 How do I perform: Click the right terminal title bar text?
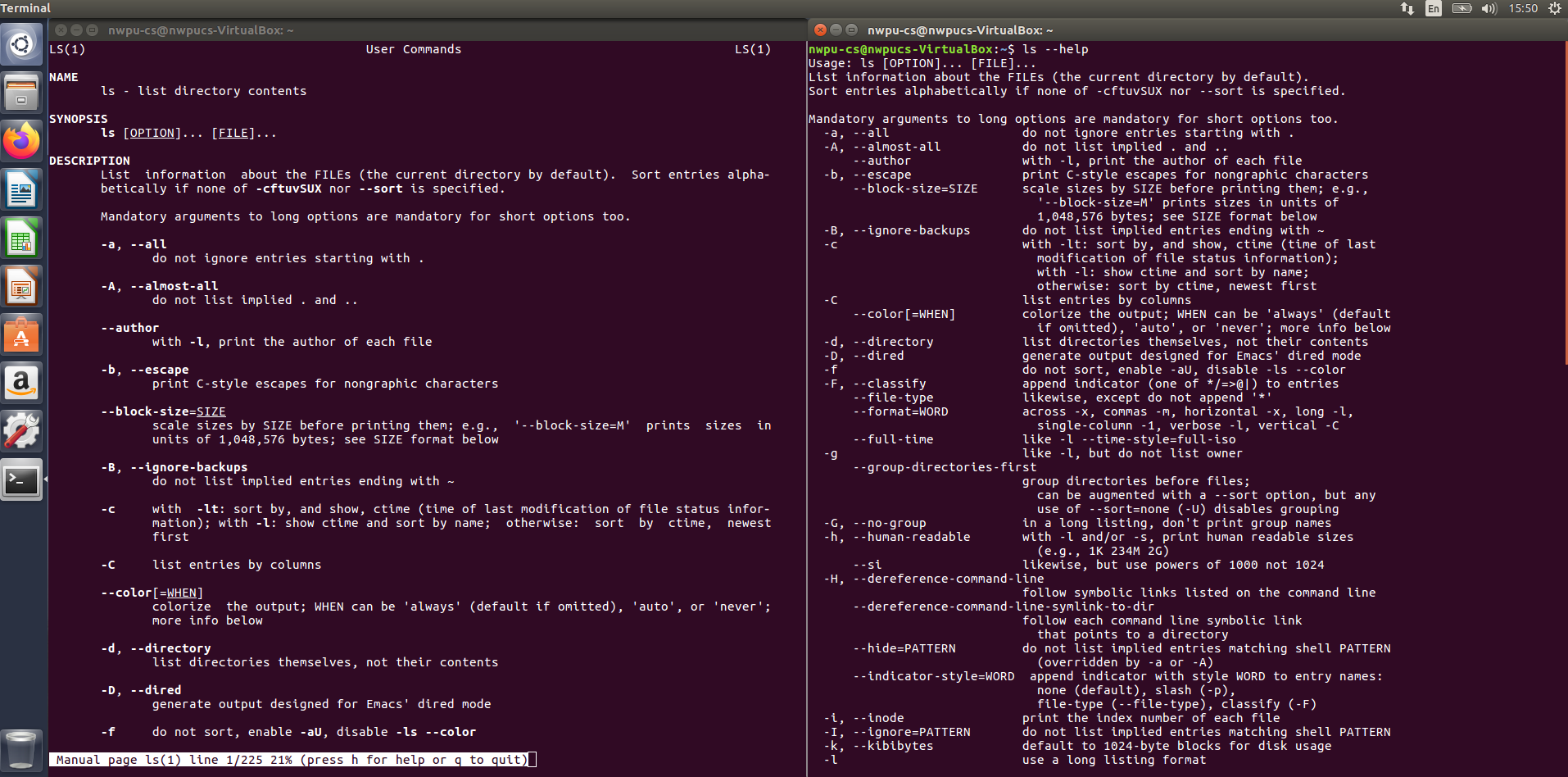(x=960, y=30)
